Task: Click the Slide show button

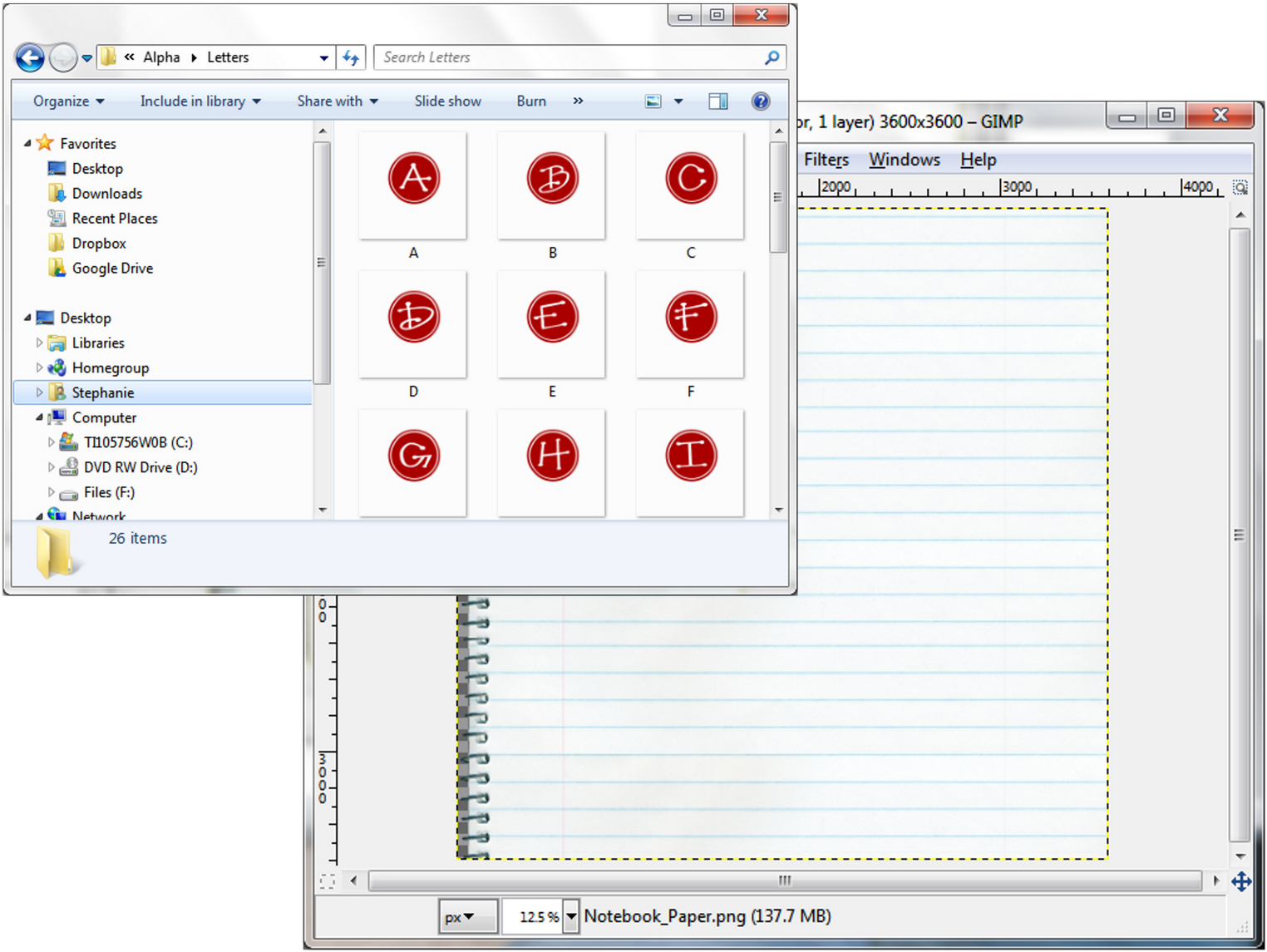Action: point(447,101)
